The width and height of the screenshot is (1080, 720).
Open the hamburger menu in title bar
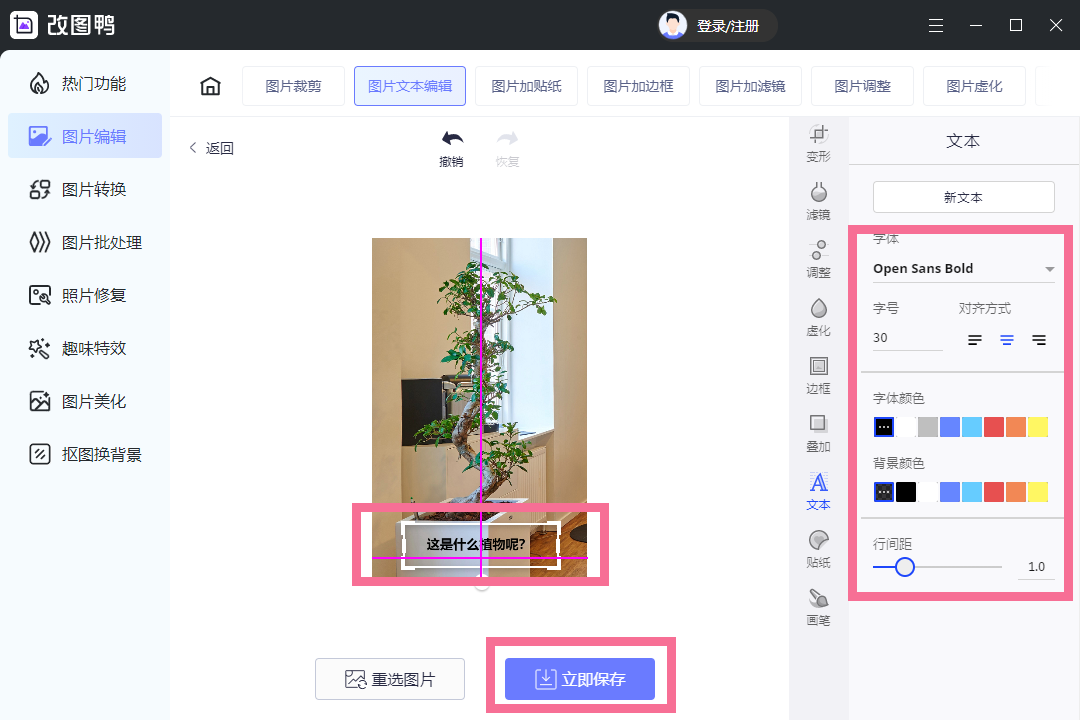point(935,25)
